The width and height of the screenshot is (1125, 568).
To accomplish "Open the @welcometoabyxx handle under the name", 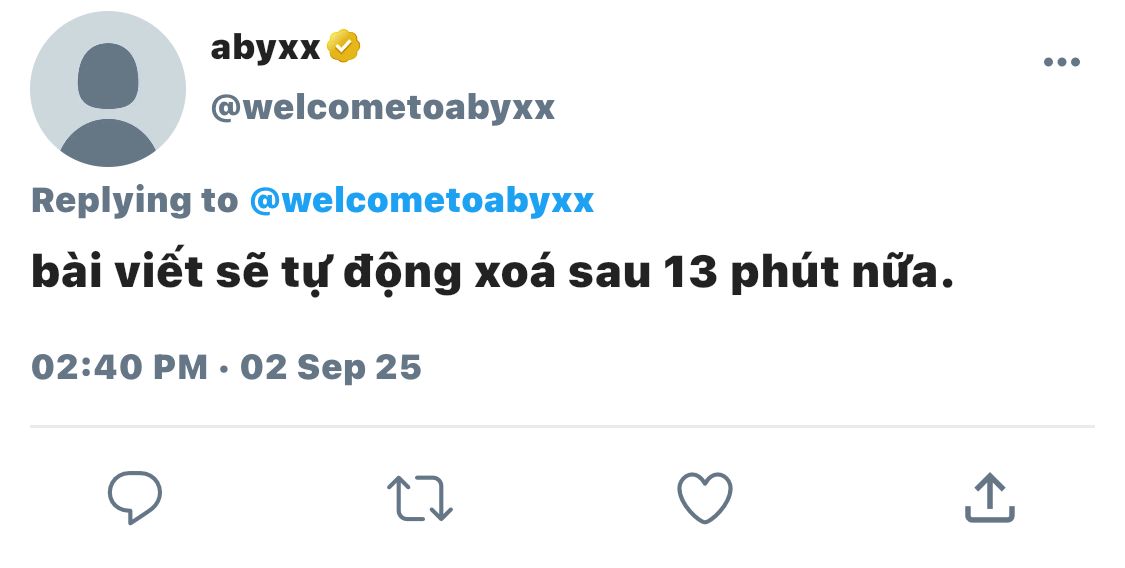I will click(x=382, y=108).
